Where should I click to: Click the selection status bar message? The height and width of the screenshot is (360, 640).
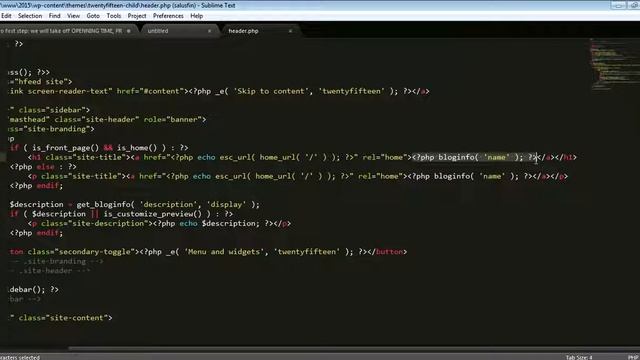20,357
